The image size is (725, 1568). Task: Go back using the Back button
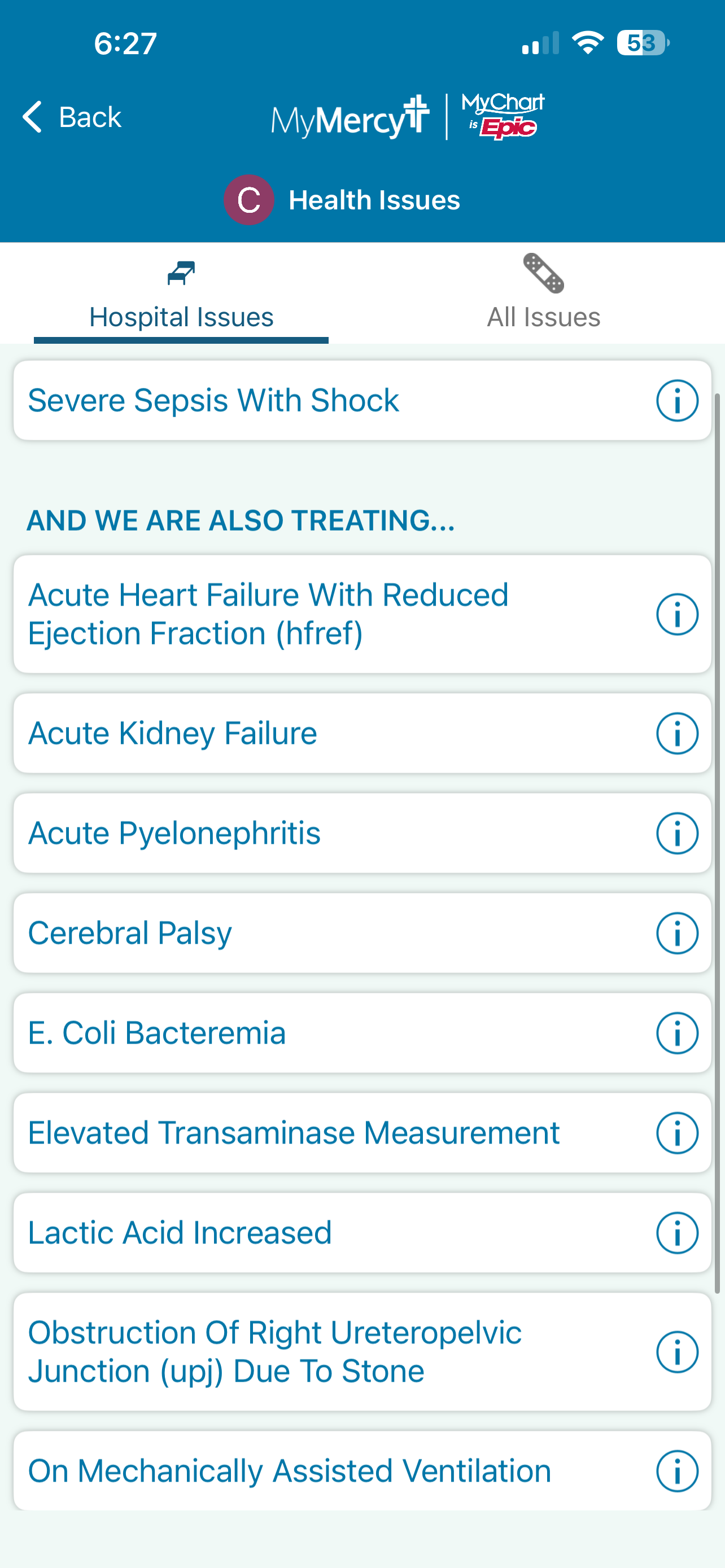[x=72, y=117]
